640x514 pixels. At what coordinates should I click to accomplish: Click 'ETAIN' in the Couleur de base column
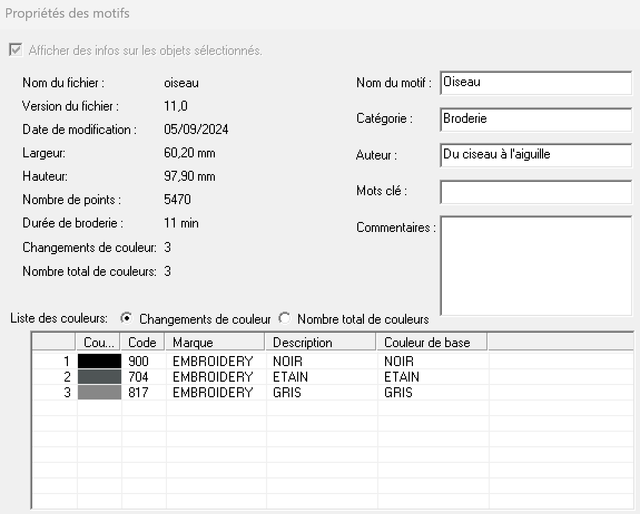[x=402, y=377]
